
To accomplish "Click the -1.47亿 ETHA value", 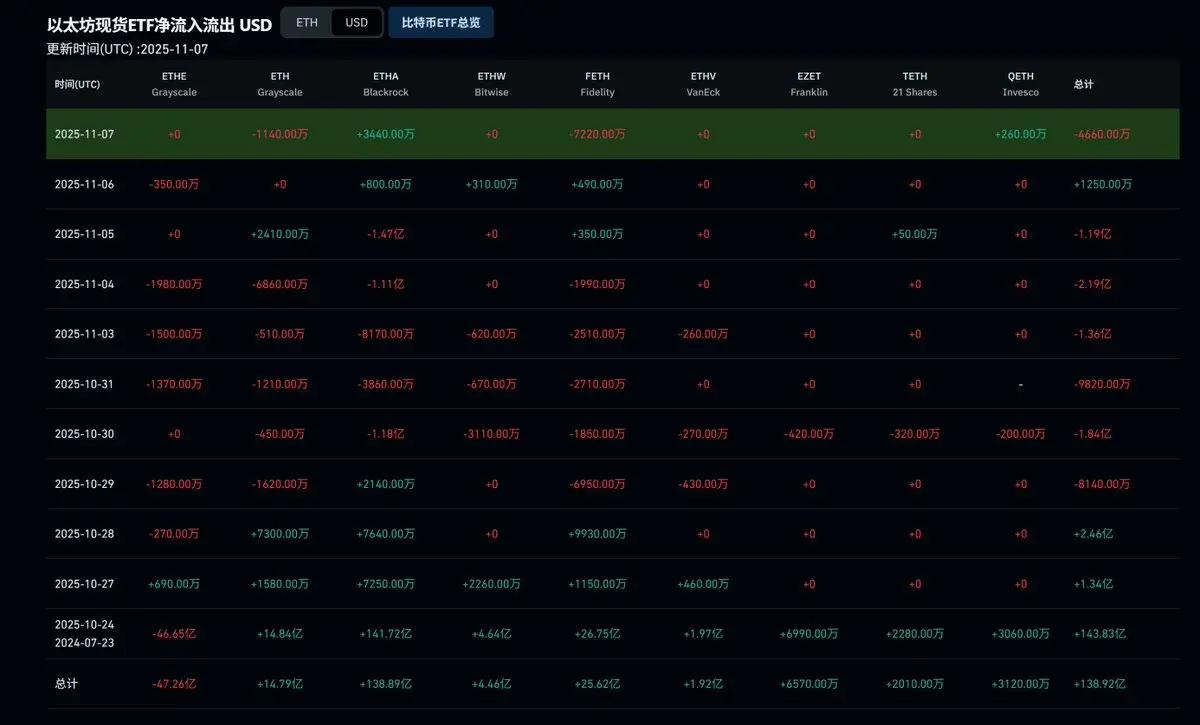I will [385, 234].
